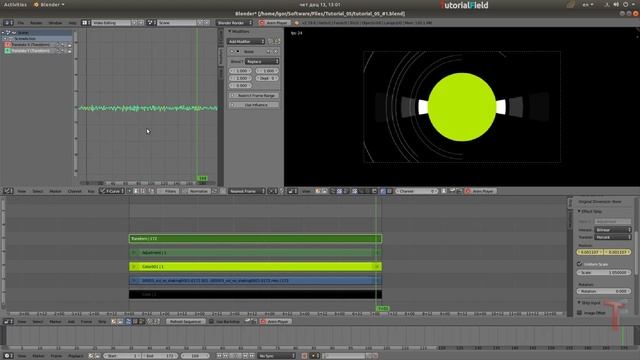Click the Depth value field
Screen dimensions: 640x360
point(267,78)
